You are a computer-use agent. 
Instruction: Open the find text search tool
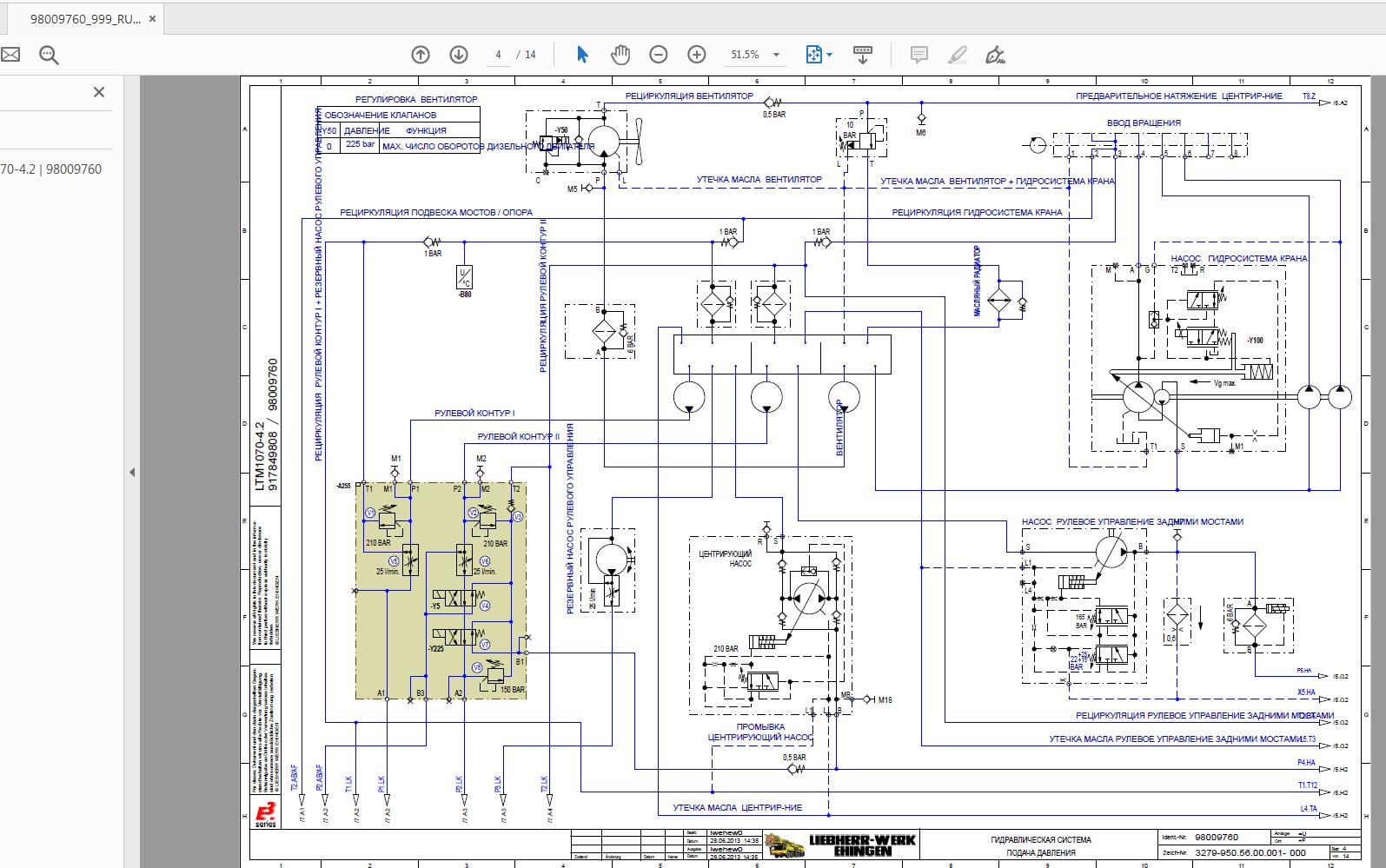coord(49,56)
